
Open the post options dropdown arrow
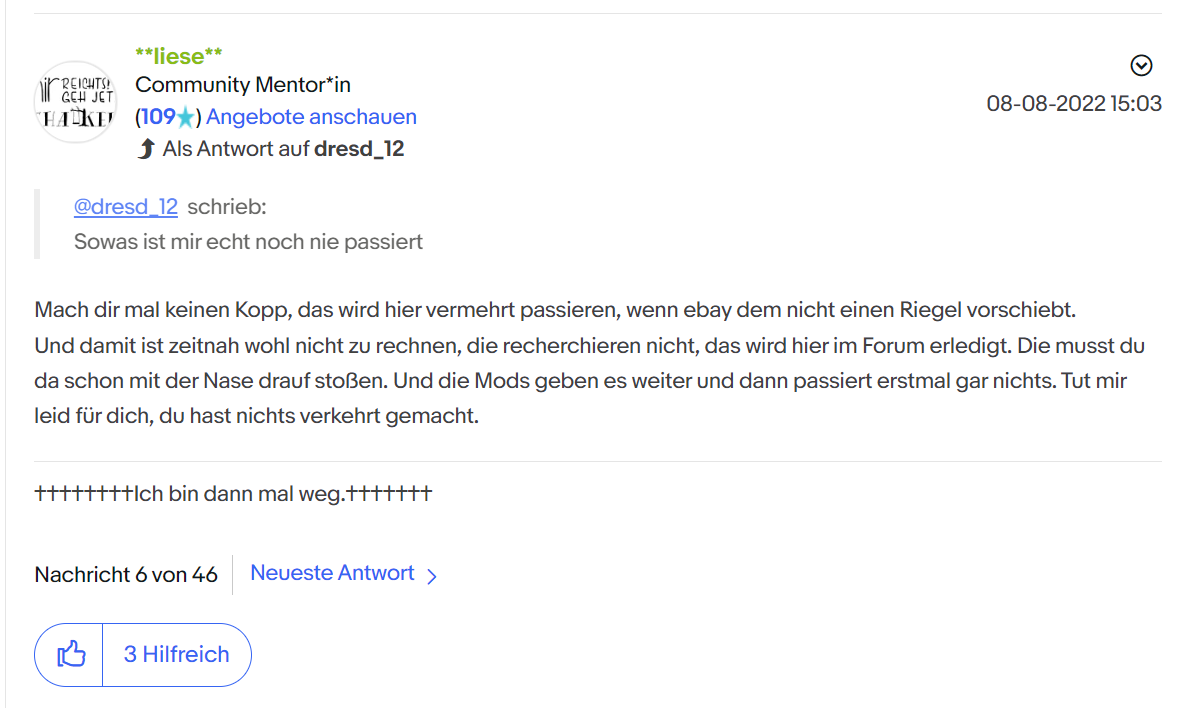1141,66
